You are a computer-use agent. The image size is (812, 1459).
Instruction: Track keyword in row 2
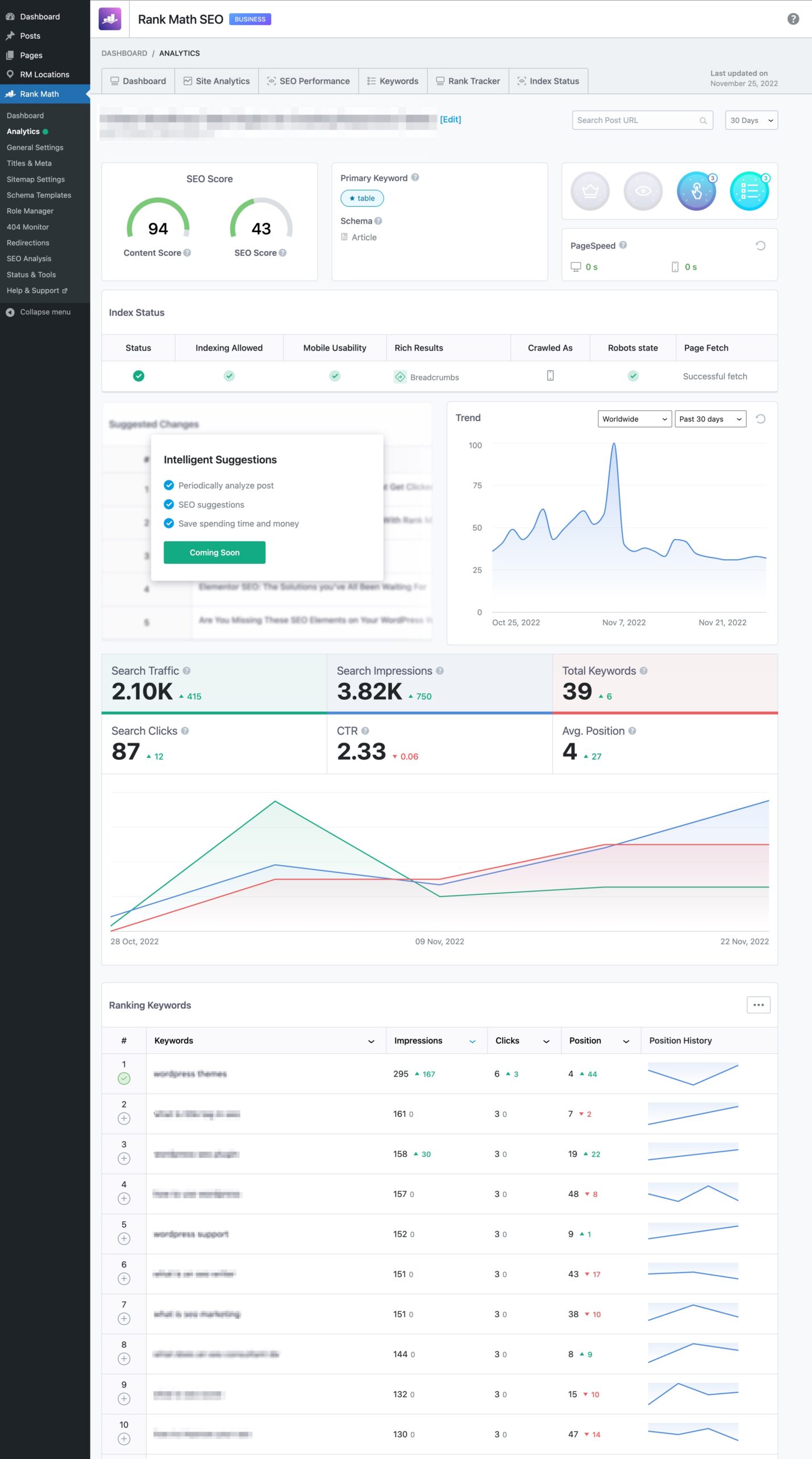(x=124, y=1118)
